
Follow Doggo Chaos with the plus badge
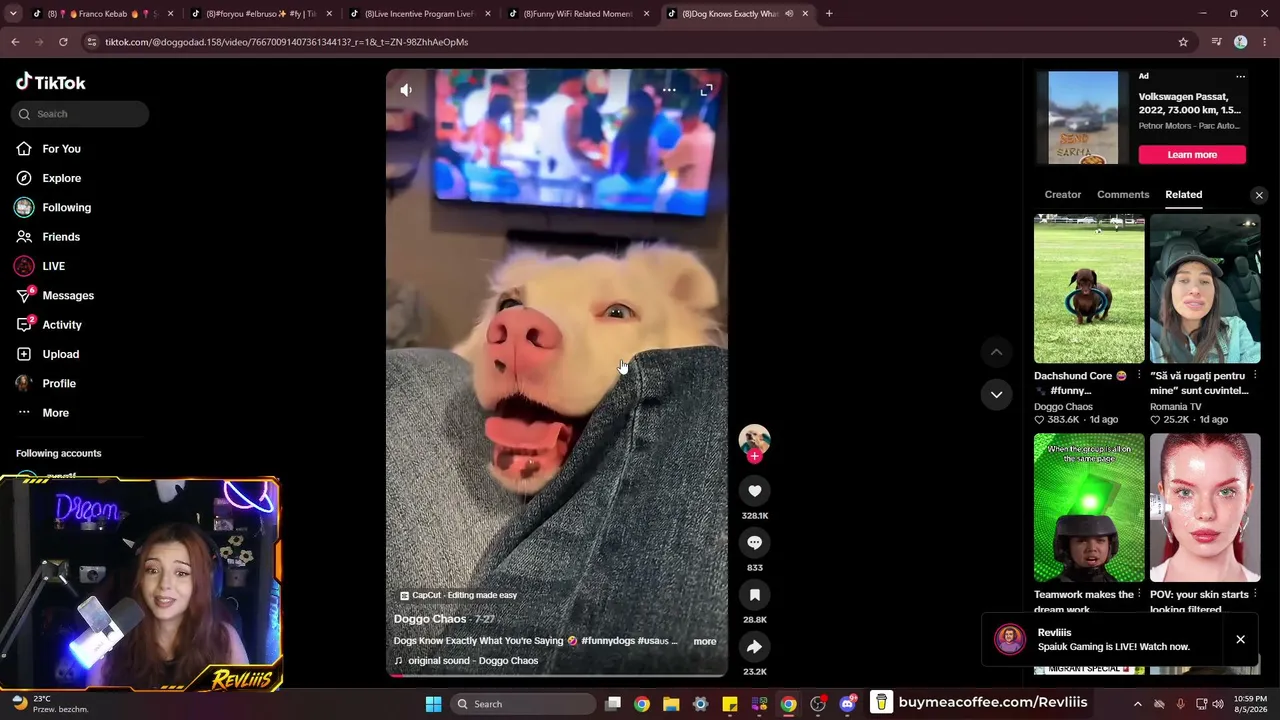click(754, 456)
